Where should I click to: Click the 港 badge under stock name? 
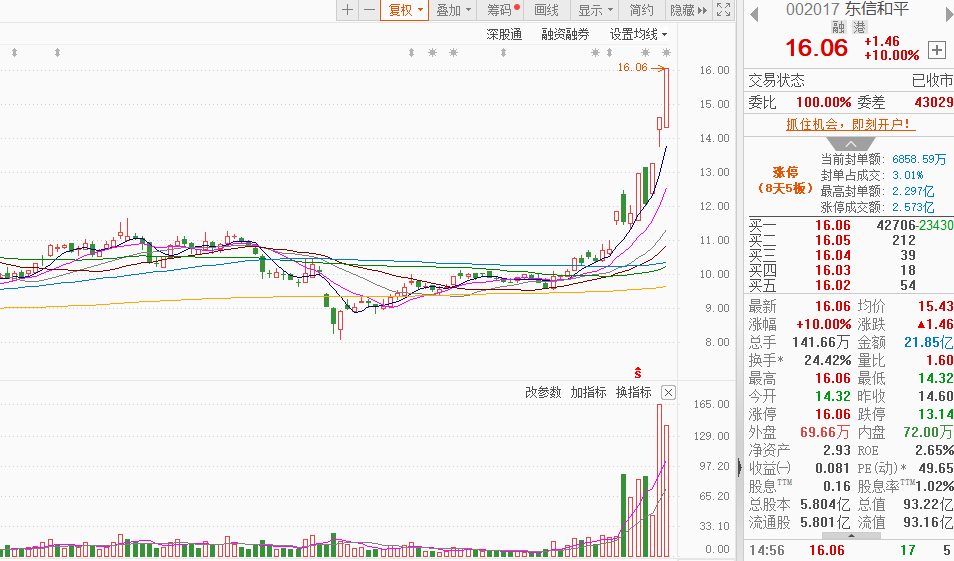(x=859, y=27)
